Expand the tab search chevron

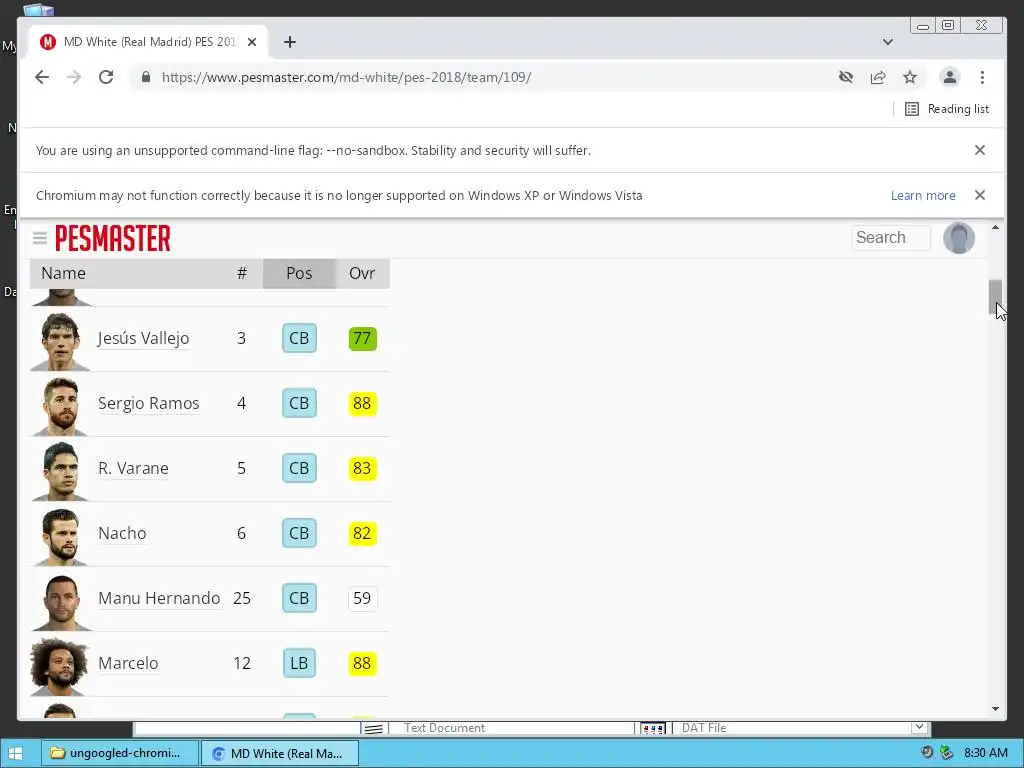click(888, 42)
